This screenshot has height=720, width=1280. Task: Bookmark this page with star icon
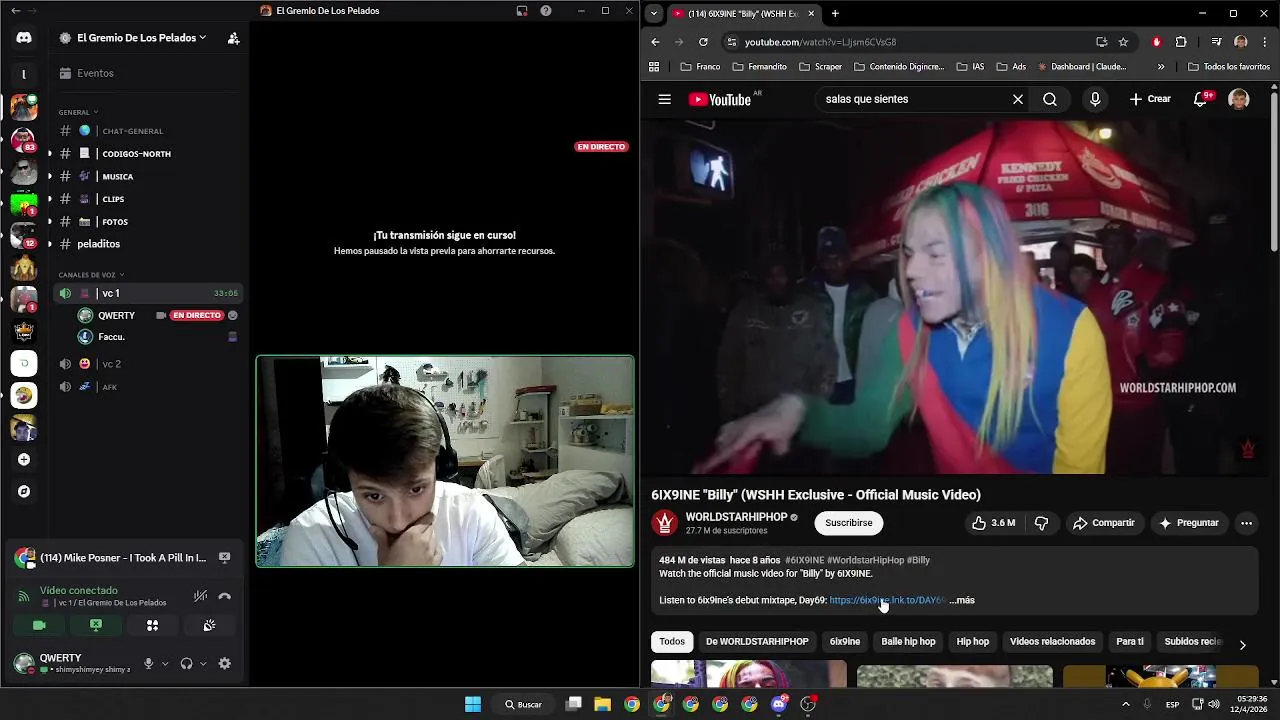point(1123,42)
